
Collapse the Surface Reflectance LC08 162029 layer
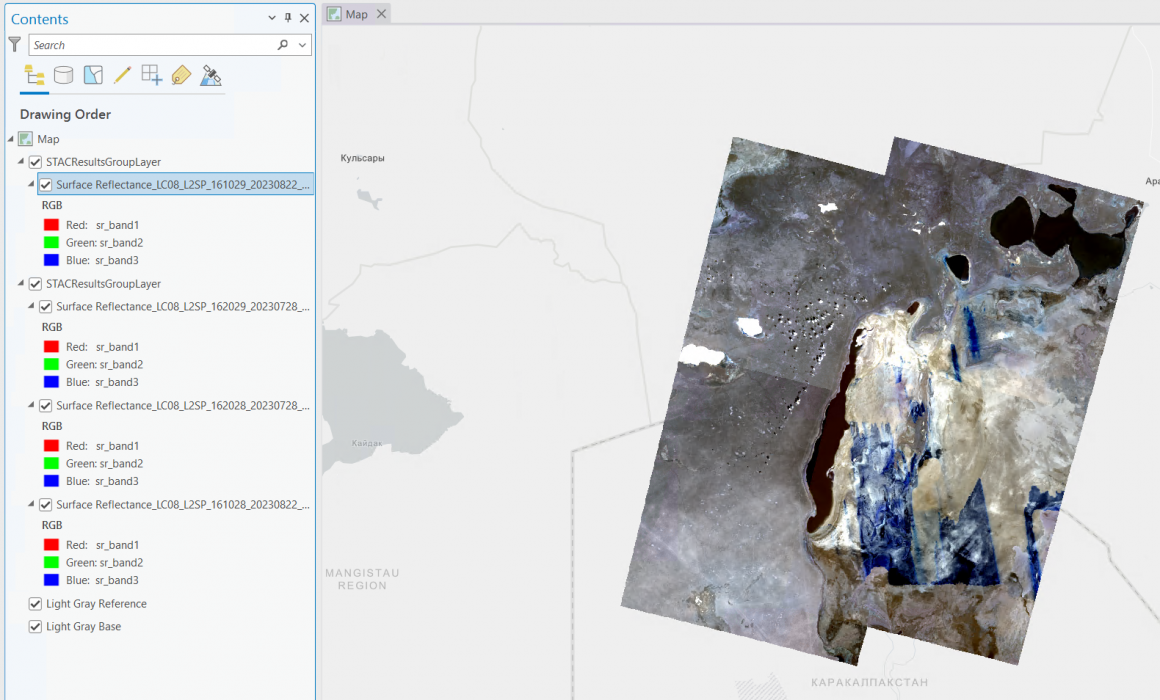[32, 306]
